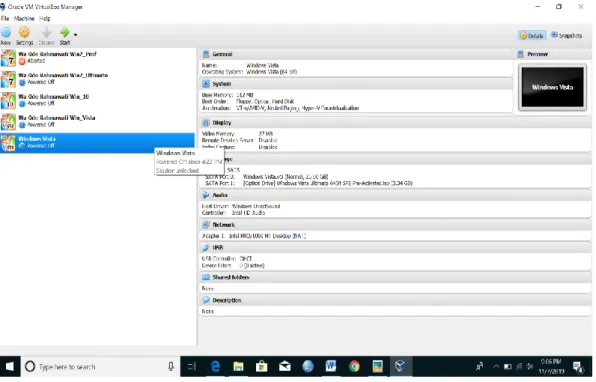The width and height of the screenshot is (596, 382).
Task: Click the taskbar microphone icon
Action: [171, 366]
